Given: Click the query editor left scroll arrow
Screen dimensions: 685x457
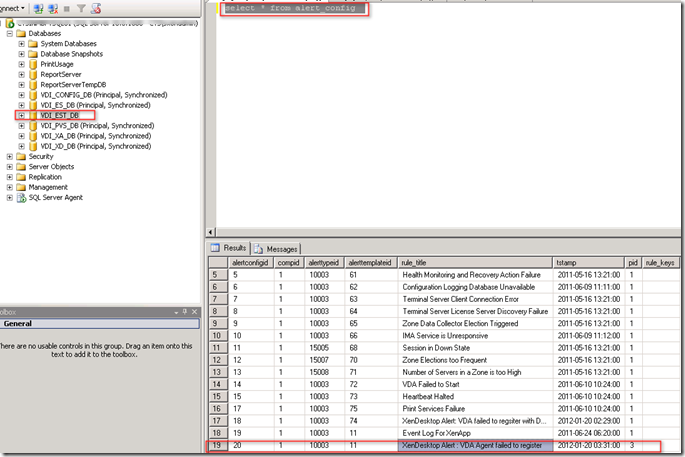Looking at the screenshot, I should pos(211,232).
